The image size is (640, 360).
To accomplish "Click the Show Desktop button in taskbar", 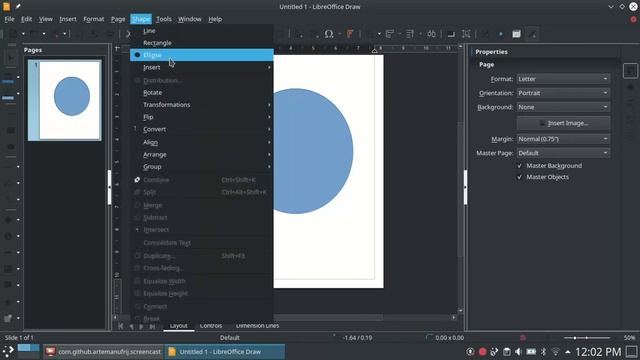I will click(631, 351).
